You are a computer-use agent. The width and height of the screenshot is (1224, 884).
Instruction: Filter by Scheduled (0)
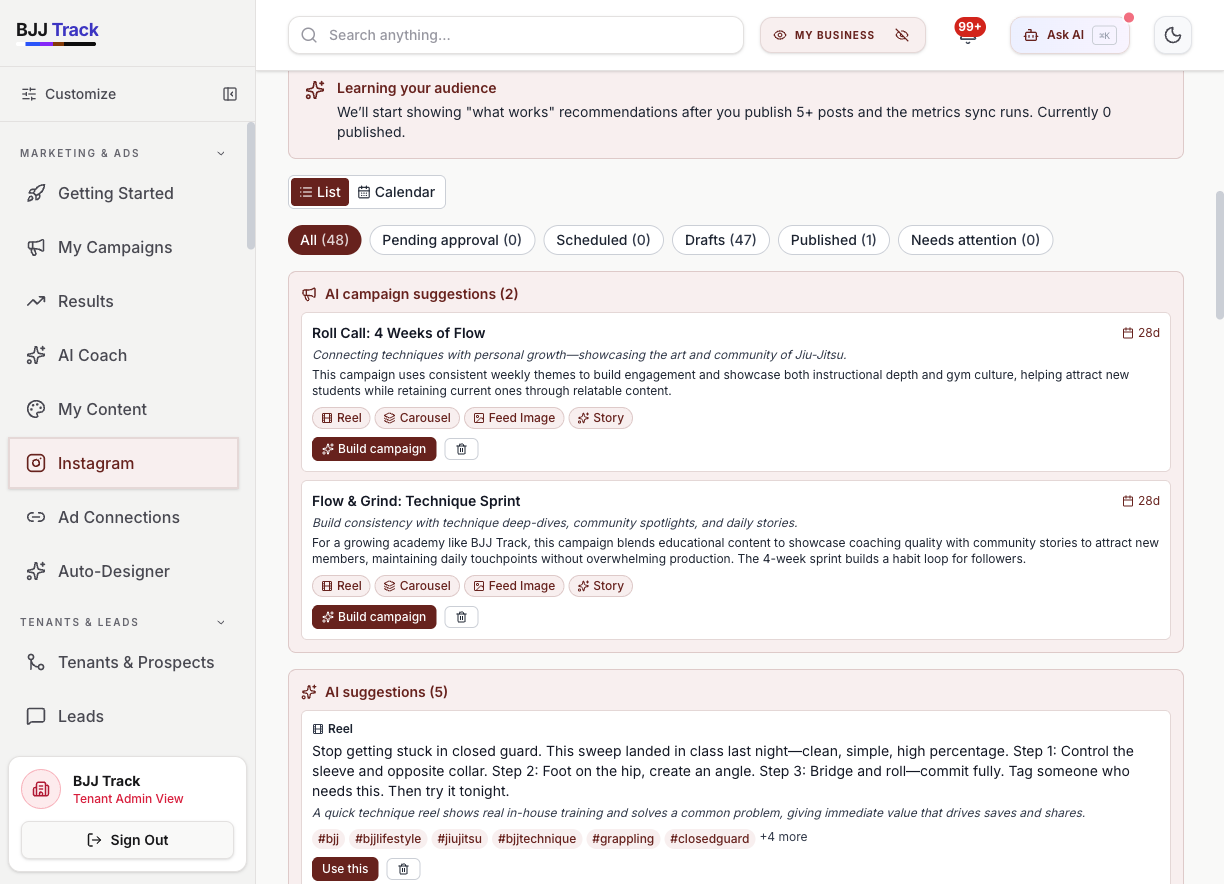click(603, 240)
